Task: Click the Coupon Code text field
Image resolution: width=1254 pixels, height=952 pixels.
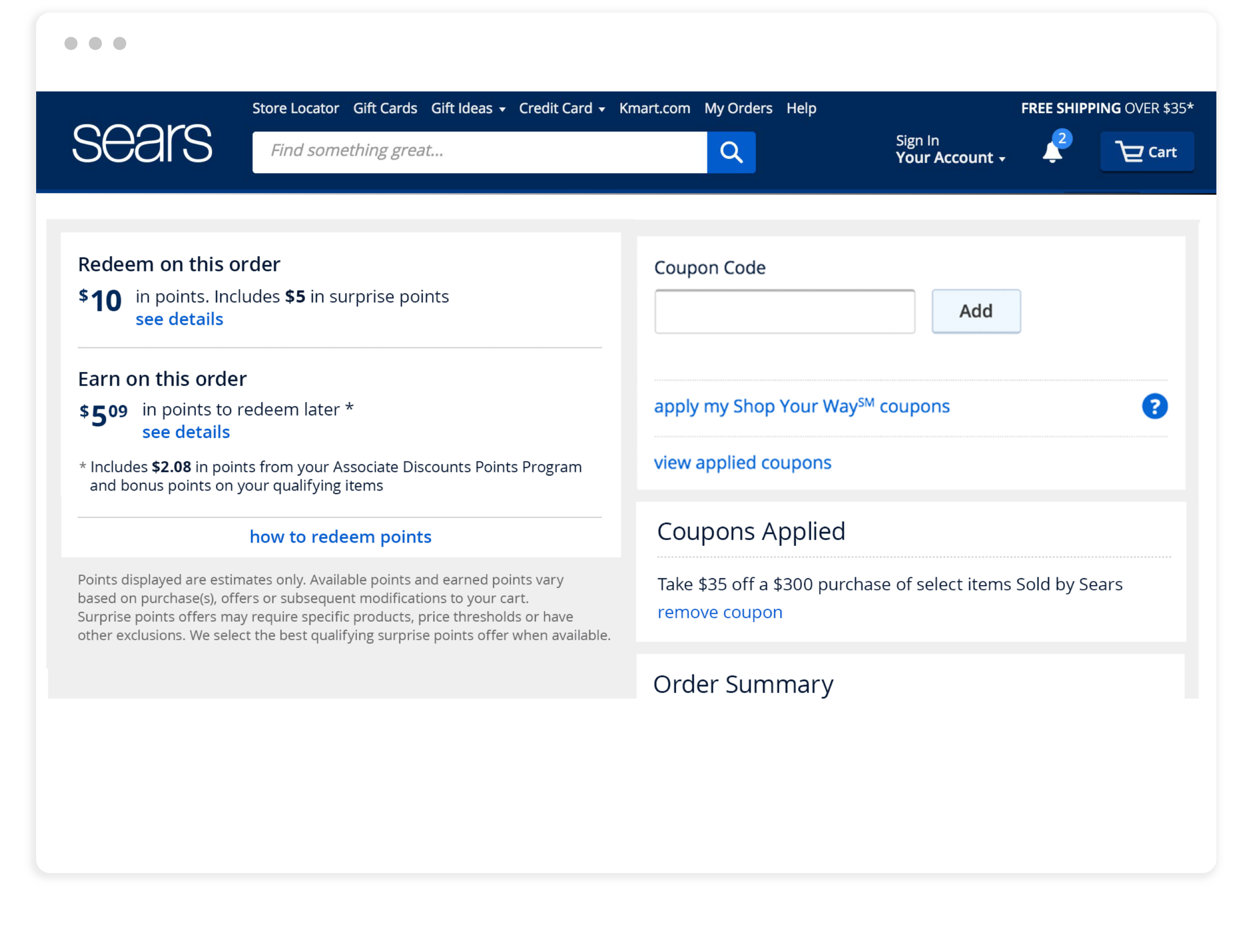Action: pos(784,312)
